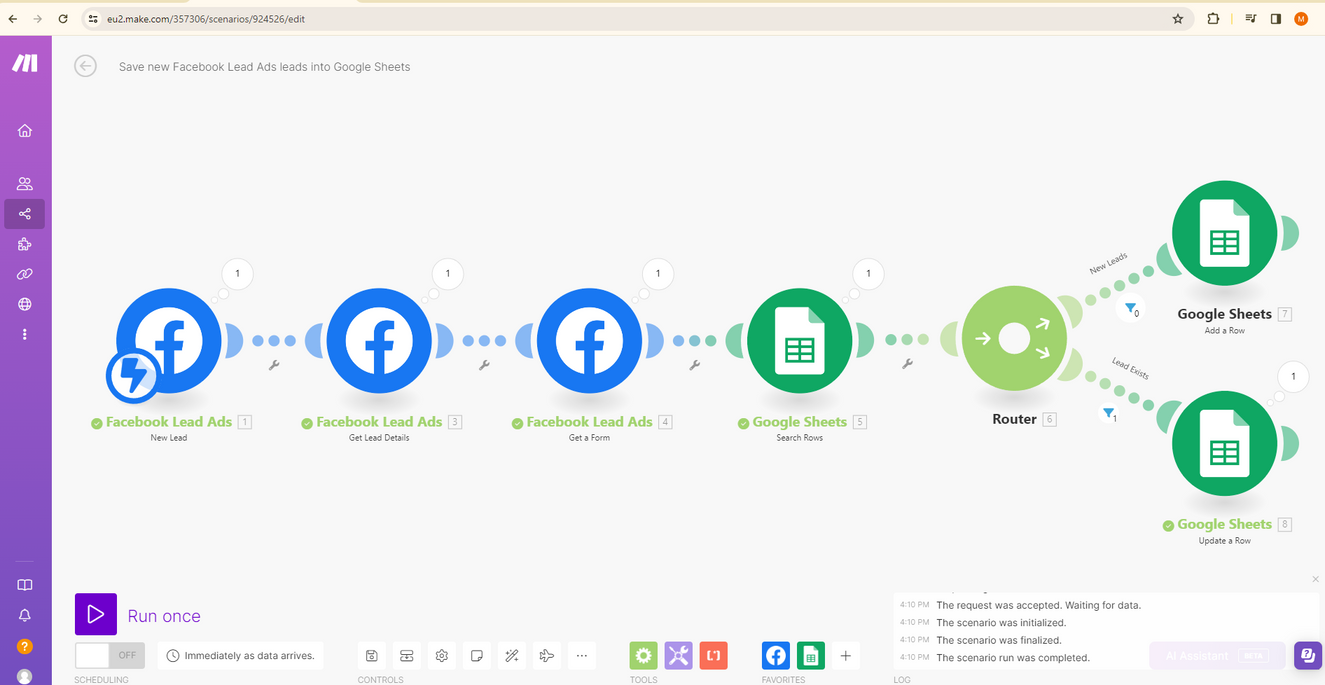Open the bubble above Get a Form

[657, 273]
